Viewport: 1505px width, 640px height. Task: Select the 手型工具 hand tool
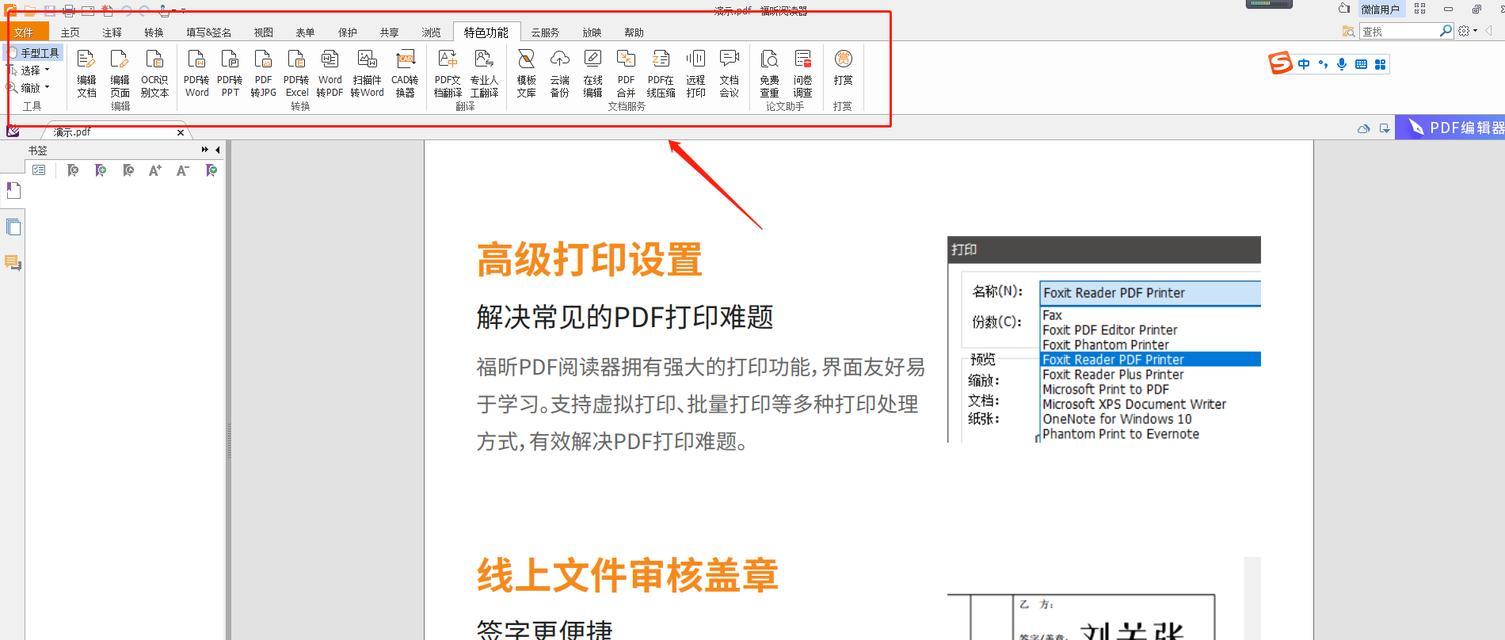pos(35,53)
